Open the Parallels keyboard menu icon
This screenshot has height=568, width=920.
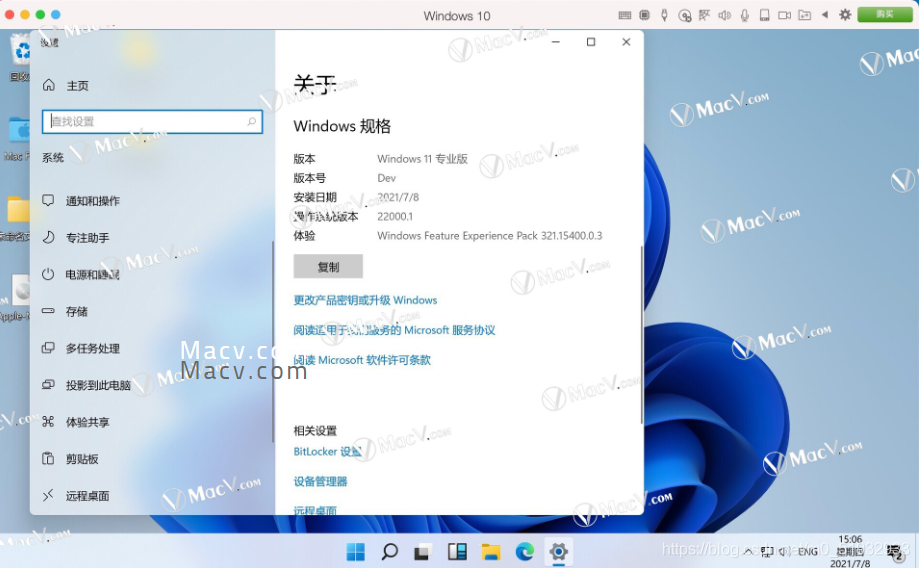625,15
